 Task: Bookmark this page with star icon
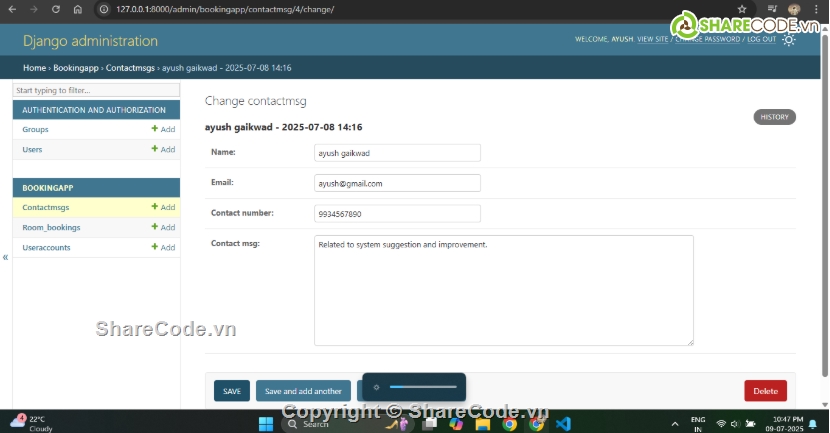742,10
